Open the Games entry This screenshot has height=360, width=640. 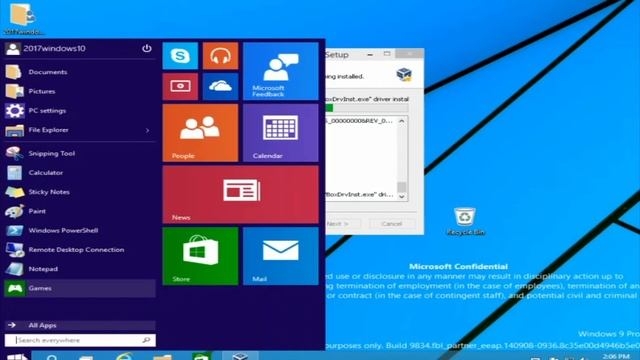[x=80, y=288]
